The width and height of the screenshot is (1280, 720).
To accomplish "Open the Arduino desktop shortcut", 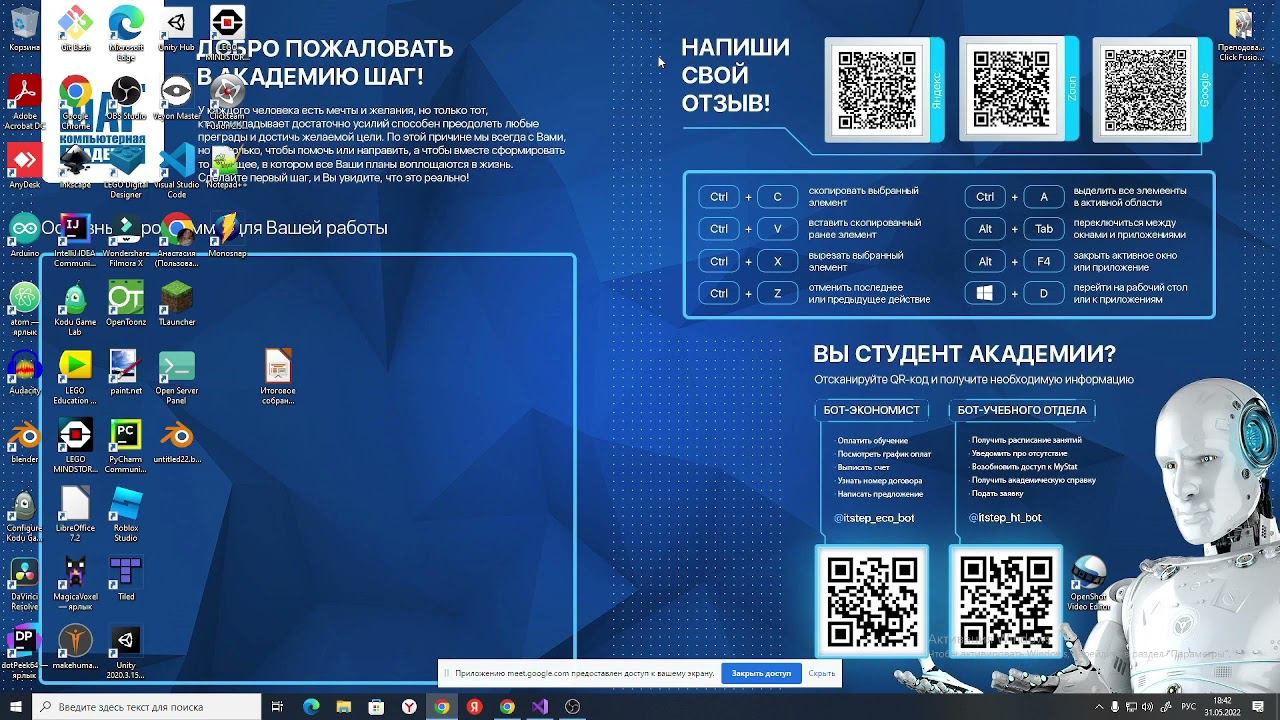I will pyautogui.click(x=24, y=235).
